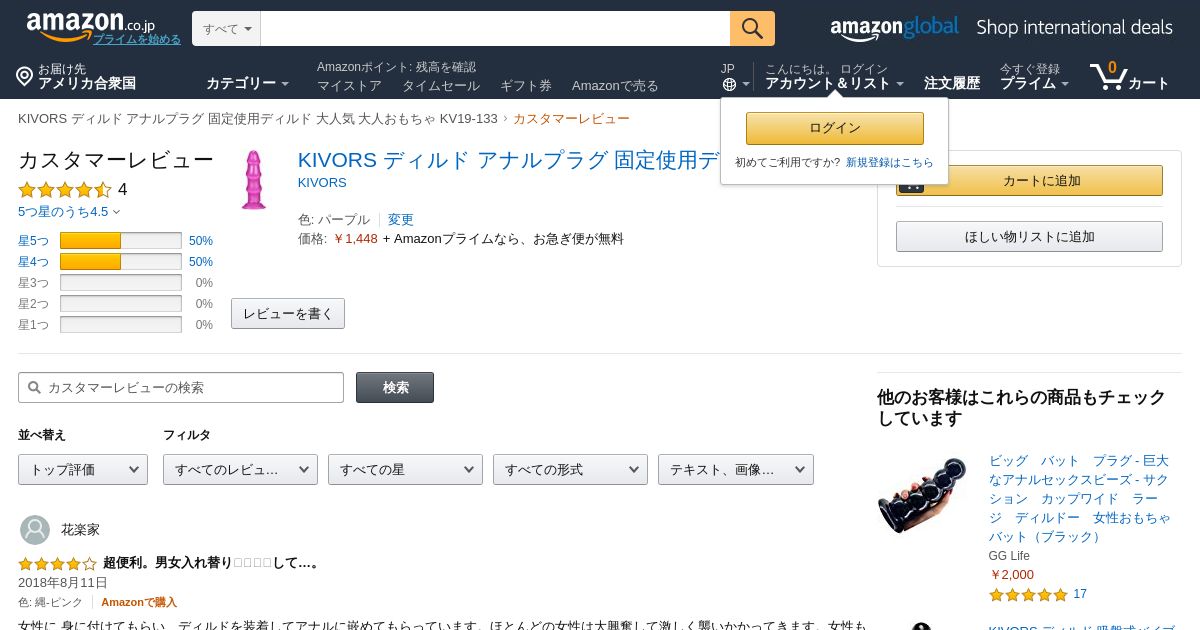This screenshot has width=1200, height=630.
Task: Open the すべての形式 filter dropdown
Action: (570, 469)
